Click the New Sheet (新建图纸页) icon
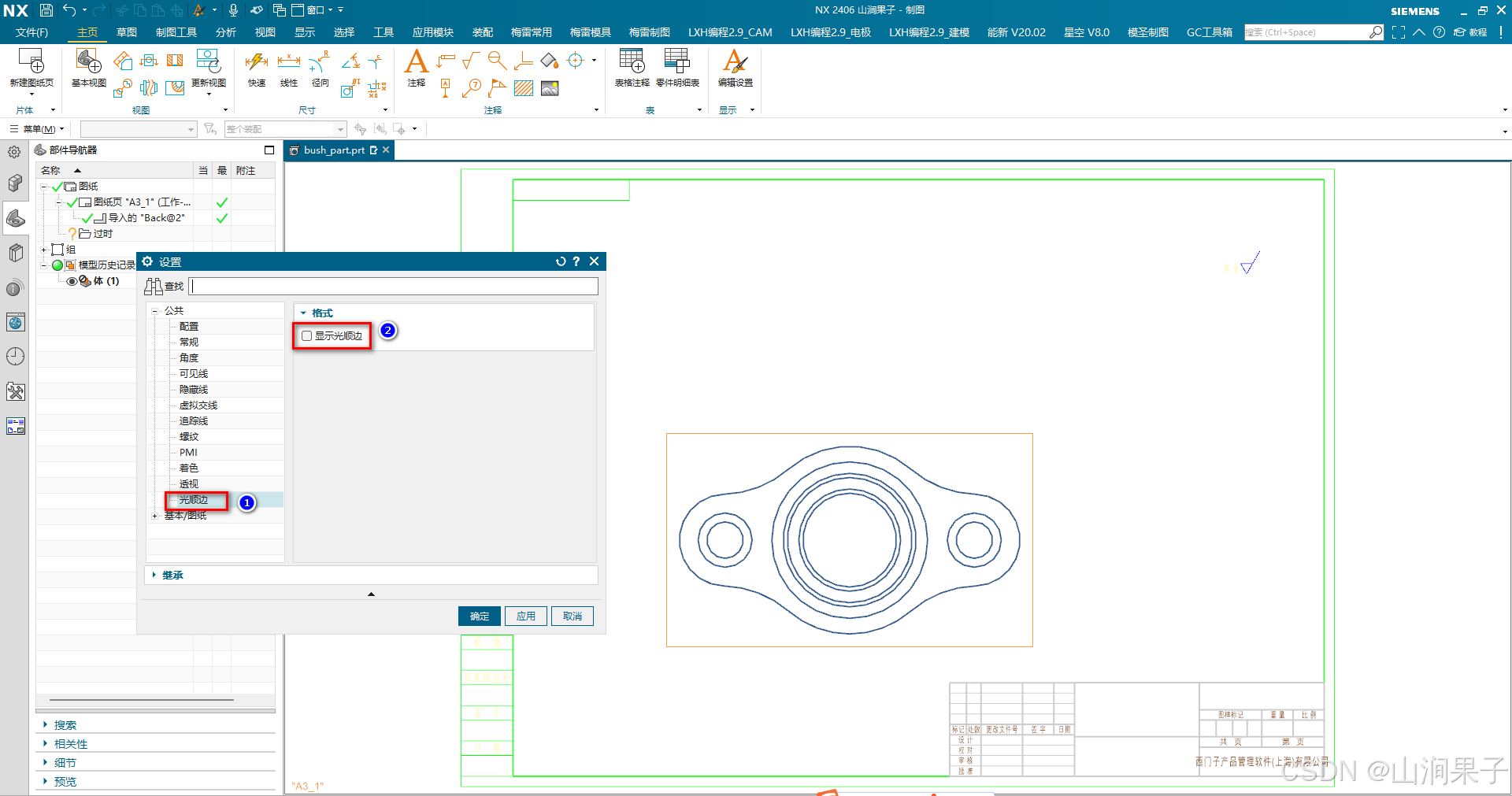This screenshot has height=796, width=1512. click(31, 61)
